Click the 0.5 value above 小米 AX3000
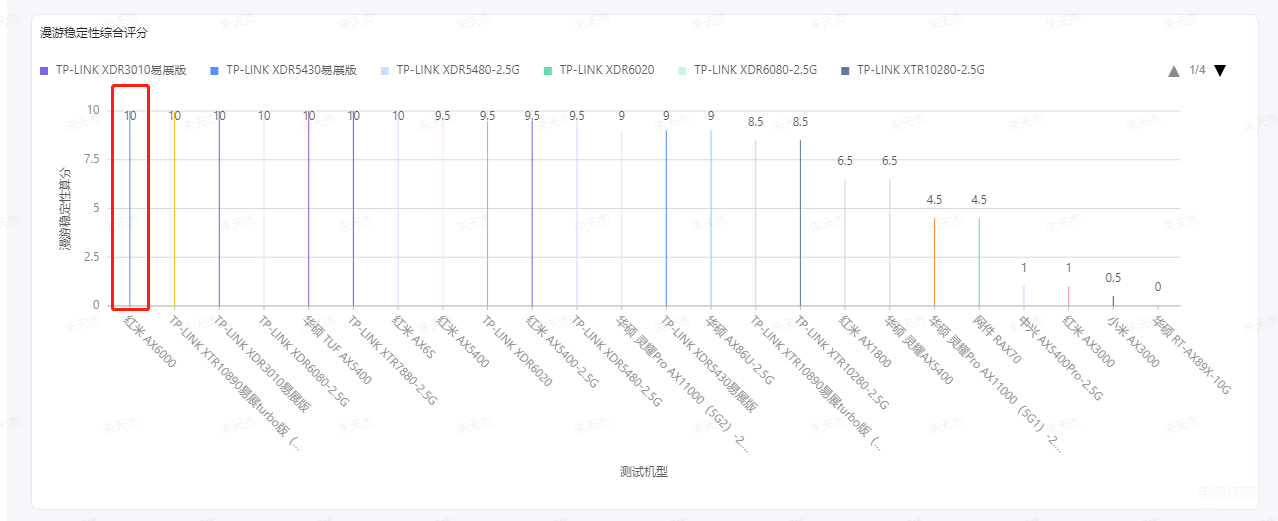This screenshot has width=1278, height=521. [x=1113, y=278]
